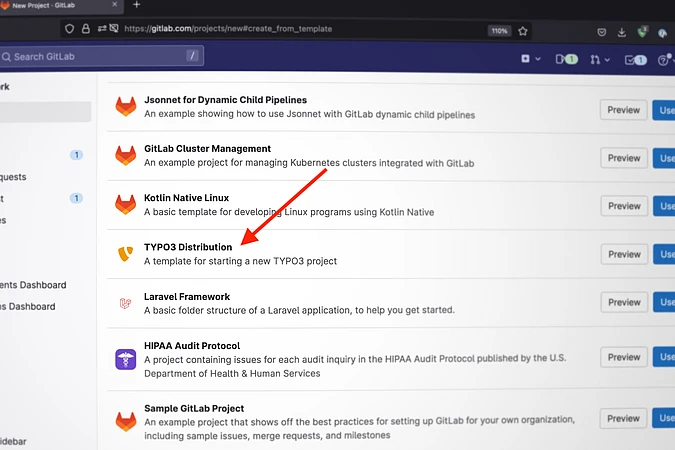Expand the help question mark dropdown
The width and height of the screenshot is (675, 450).
click(x=665, y=60)
